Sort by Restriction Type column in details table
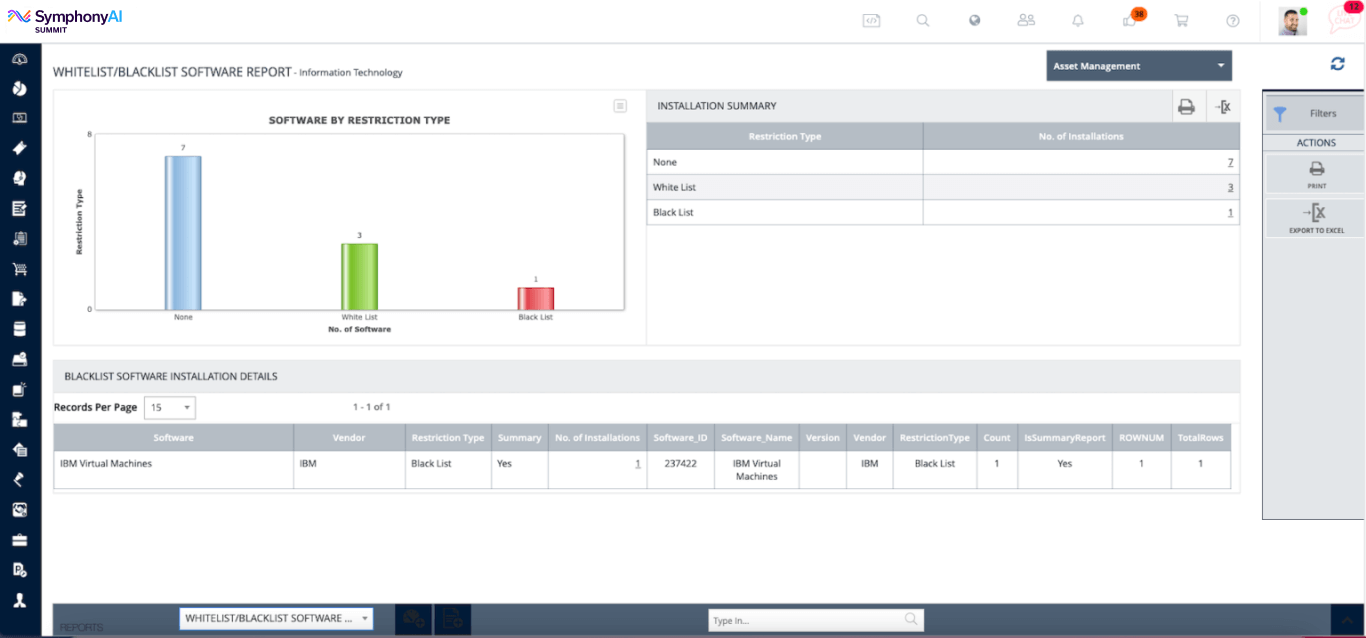The image size is (1366, 638). [448, 438]
